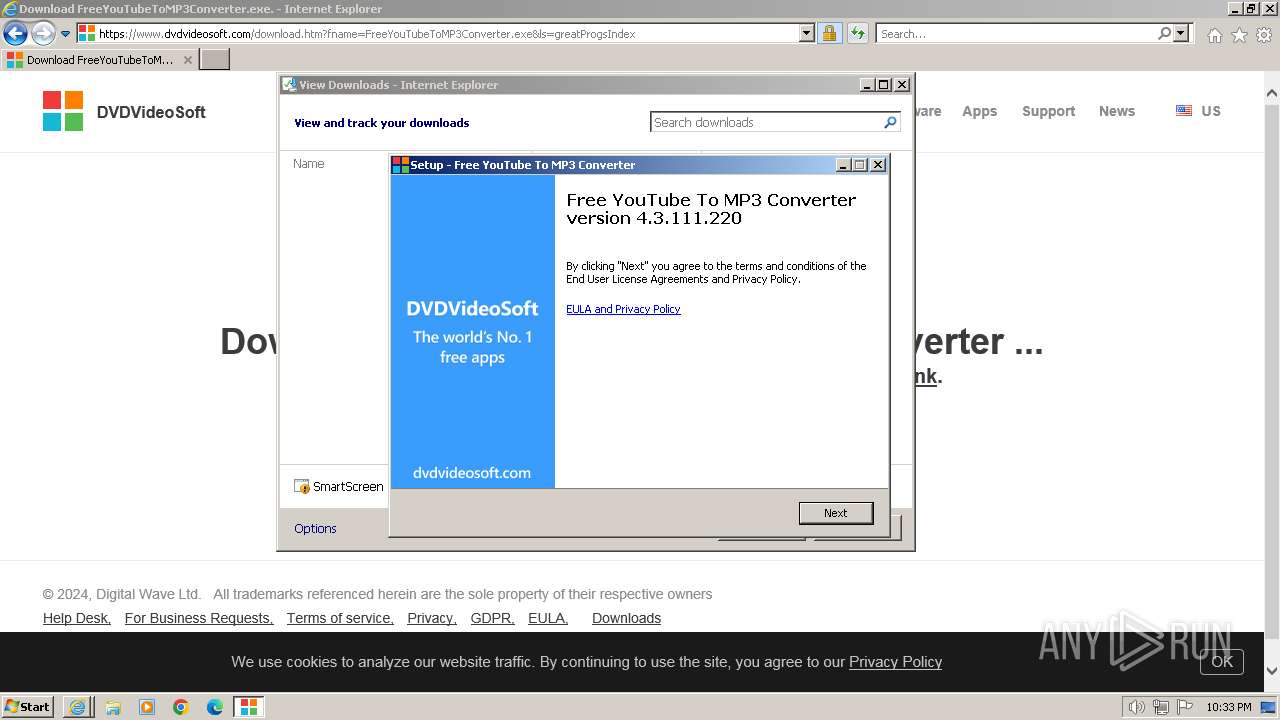Image resolution: width=1280 pixels, height=720 pixels.
Task: Open the IE Tools gear icon
Action: [x=1264, y=35]
